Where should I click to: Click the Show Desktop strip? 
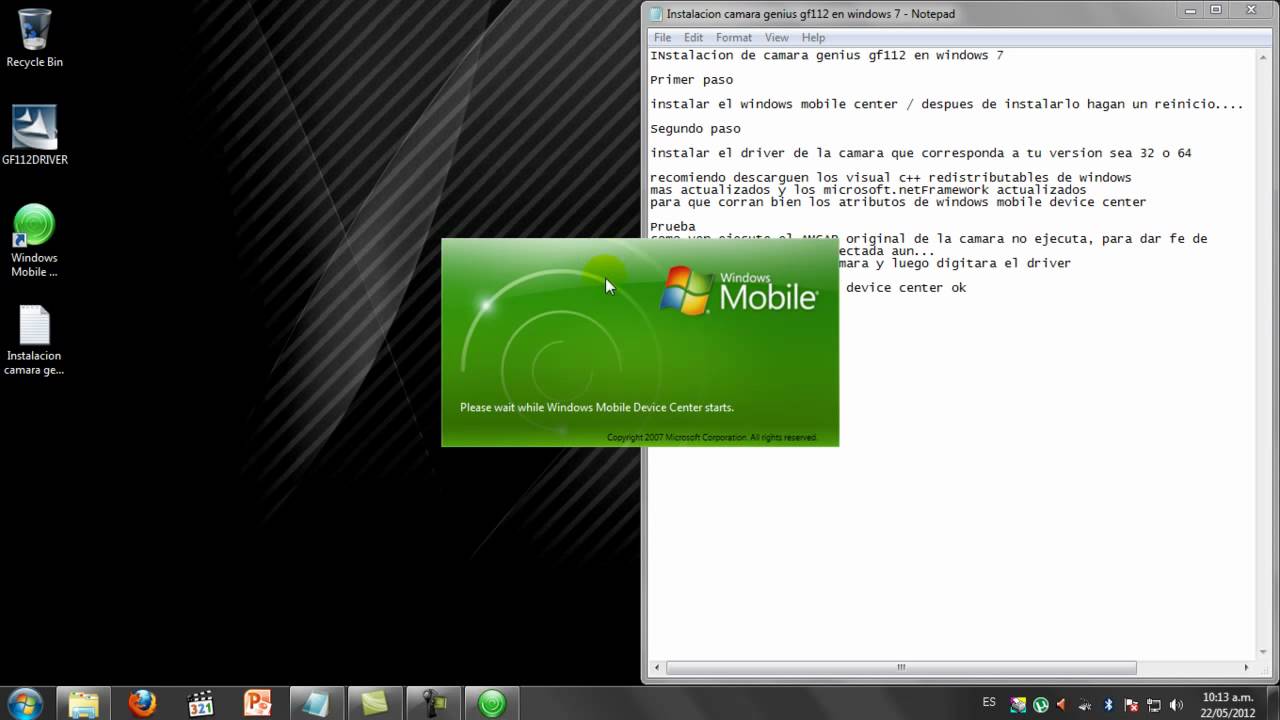point(1273,703)
